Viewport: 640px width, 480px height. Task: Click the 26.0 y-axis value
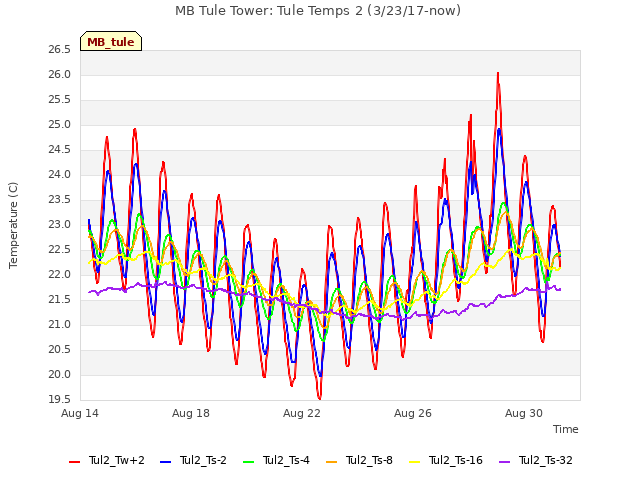[x=60, y=75]
